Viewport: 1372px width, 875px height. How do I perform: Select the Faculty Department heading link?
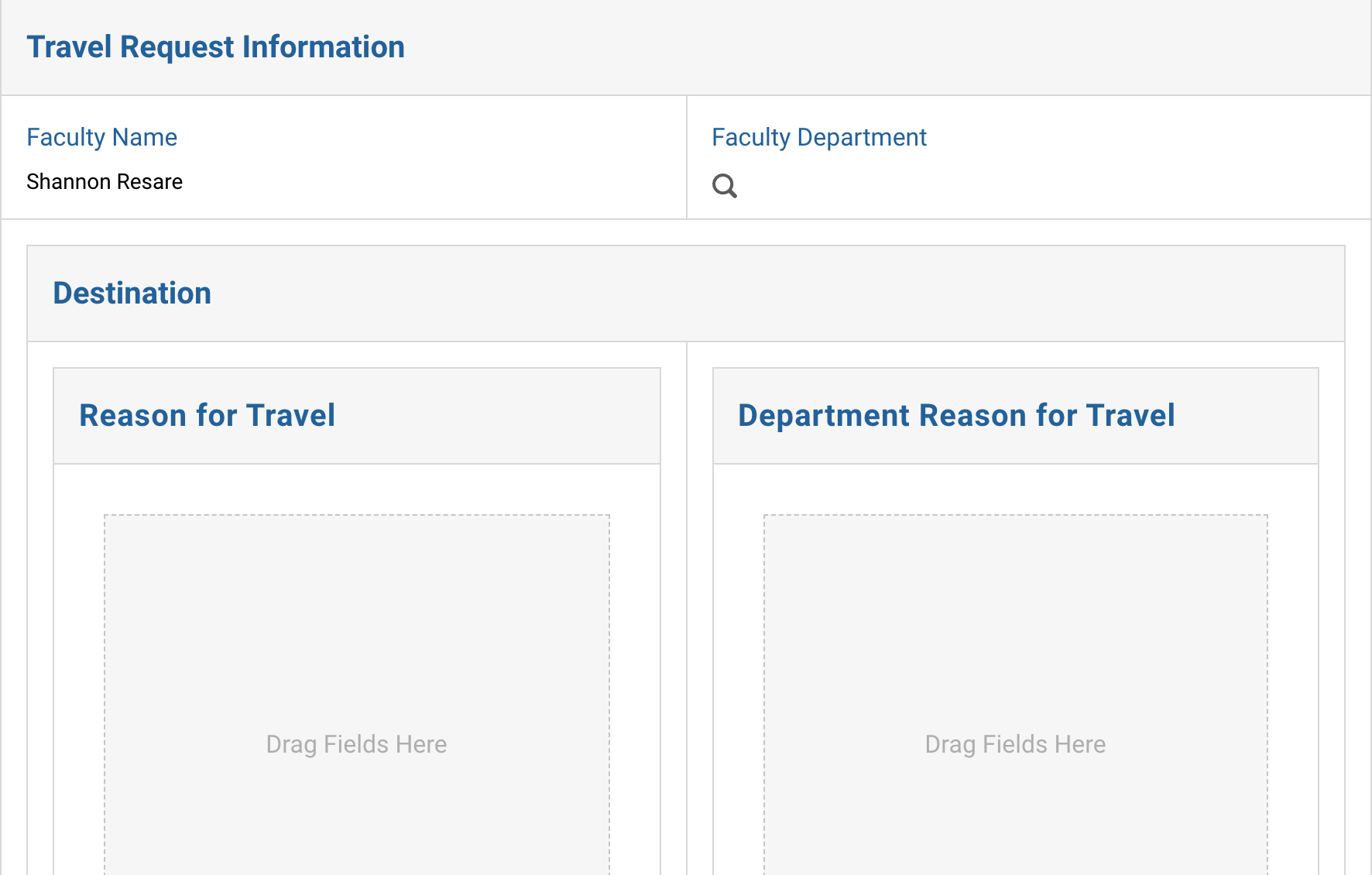point(818,137)
